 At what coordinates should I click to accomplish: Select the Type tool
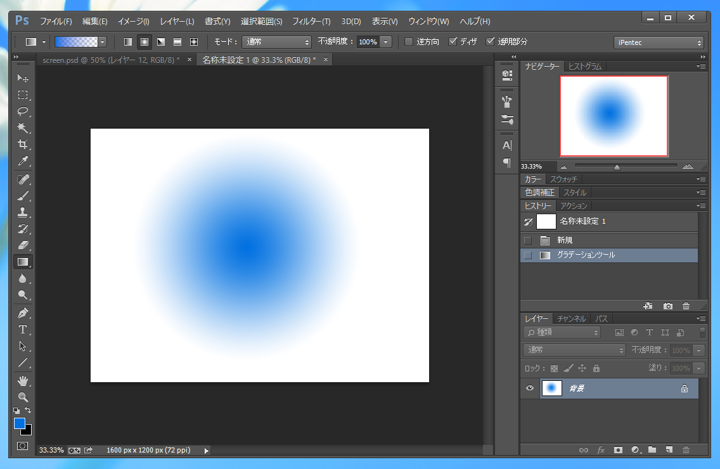[x=22, y=330]
